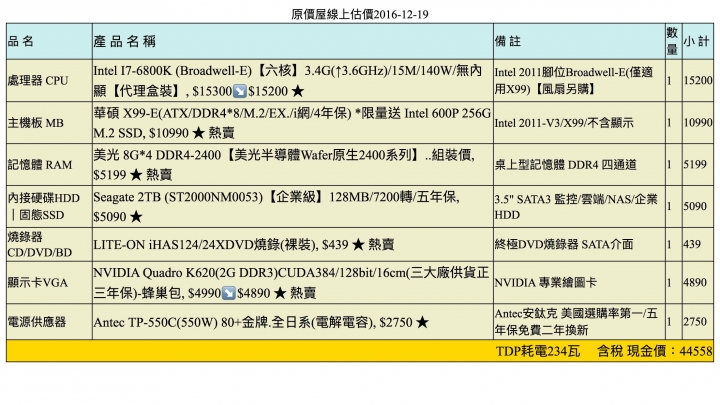720x405 pixels.
Task: Click the subtotal 4890
Action: click(x=695, y=282)
